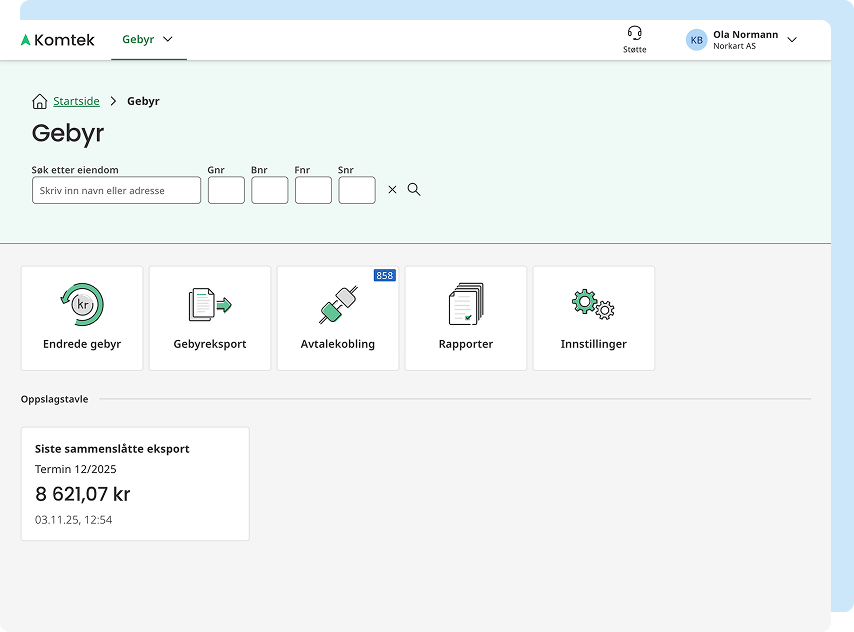Follow the Startside breadcrumb link
The image size is (854, 632).
[x=76, y=101]
